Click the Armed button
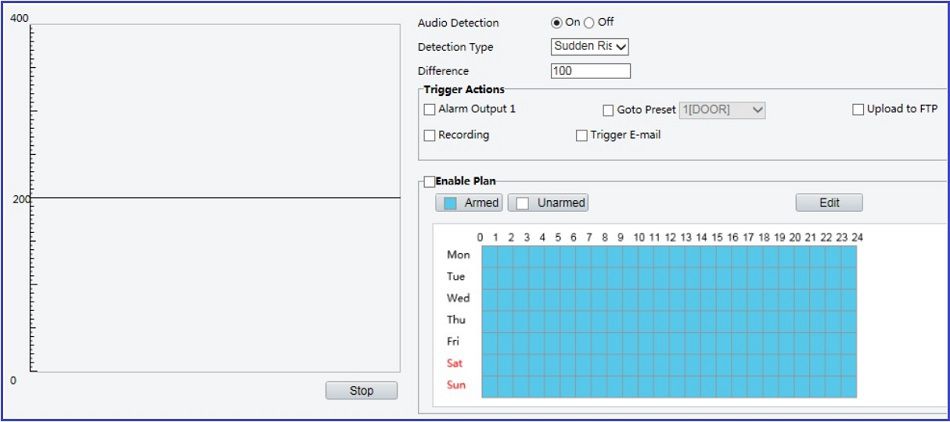Image resolution: width=950 pixels, height=422 pixels. pyautogui.click(x=469, y=203)
